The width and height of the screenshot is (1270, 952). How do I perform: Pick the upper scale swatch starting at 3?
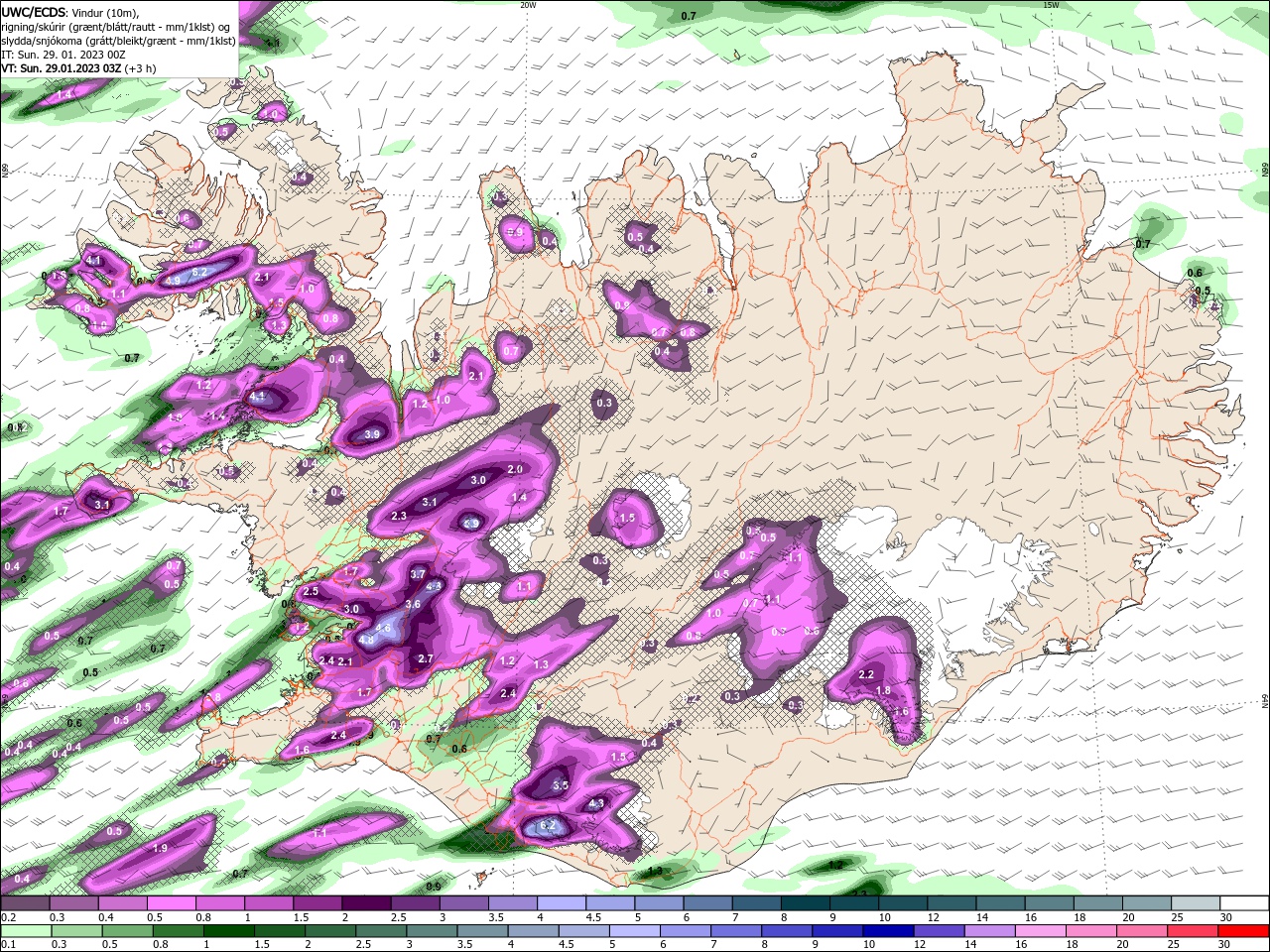click(462, 903)
